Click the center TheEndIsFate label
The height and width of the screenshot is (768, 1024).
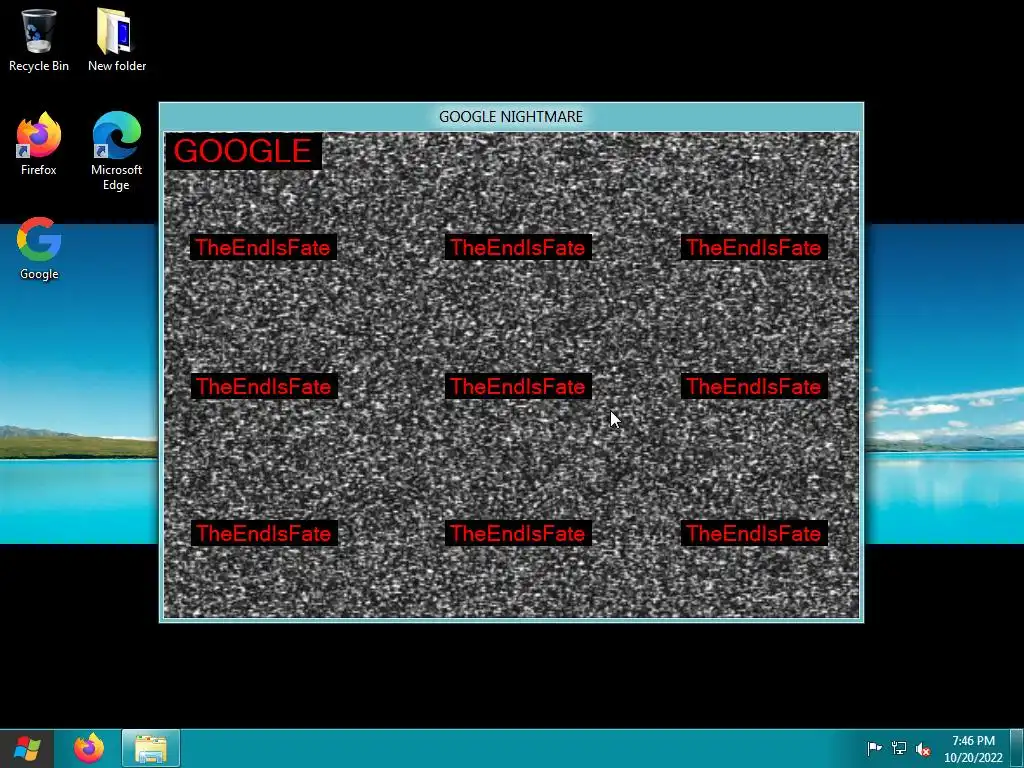click(518, 386)
